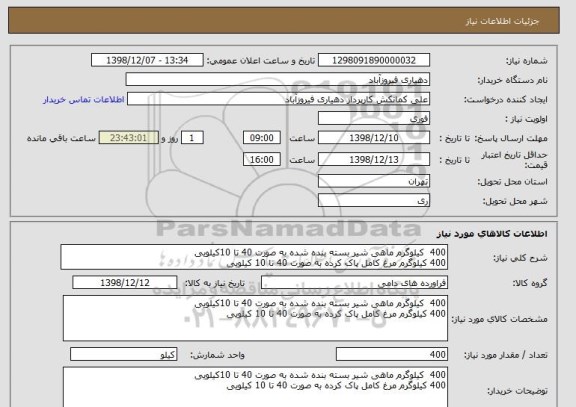This screenshot has height=407, width=576.
Task: Click the remaining time countdown 23:43:01
Action: (x=129, y=138)
